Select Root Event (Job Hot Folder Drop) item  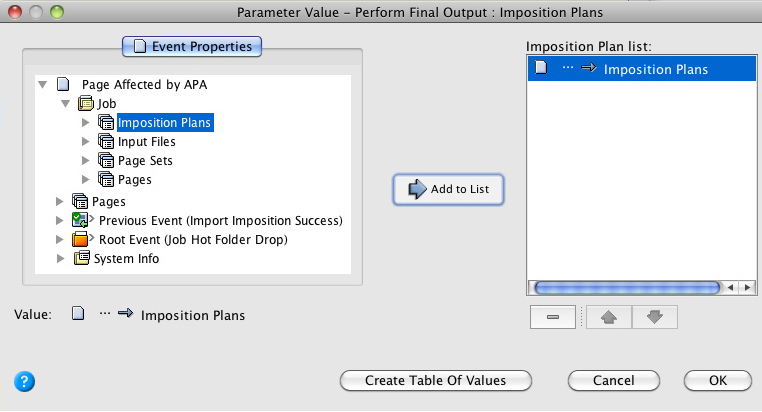pyautogui.click(x=193, y=240)
